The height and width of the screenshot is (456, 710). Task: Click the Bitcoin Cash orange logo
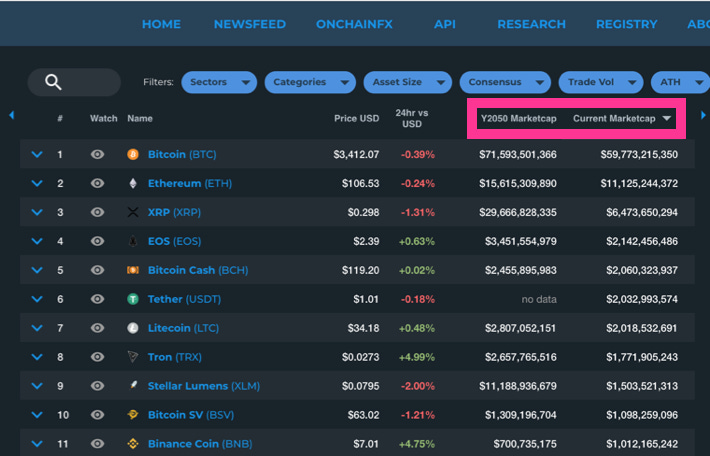(x=133, y=270)
